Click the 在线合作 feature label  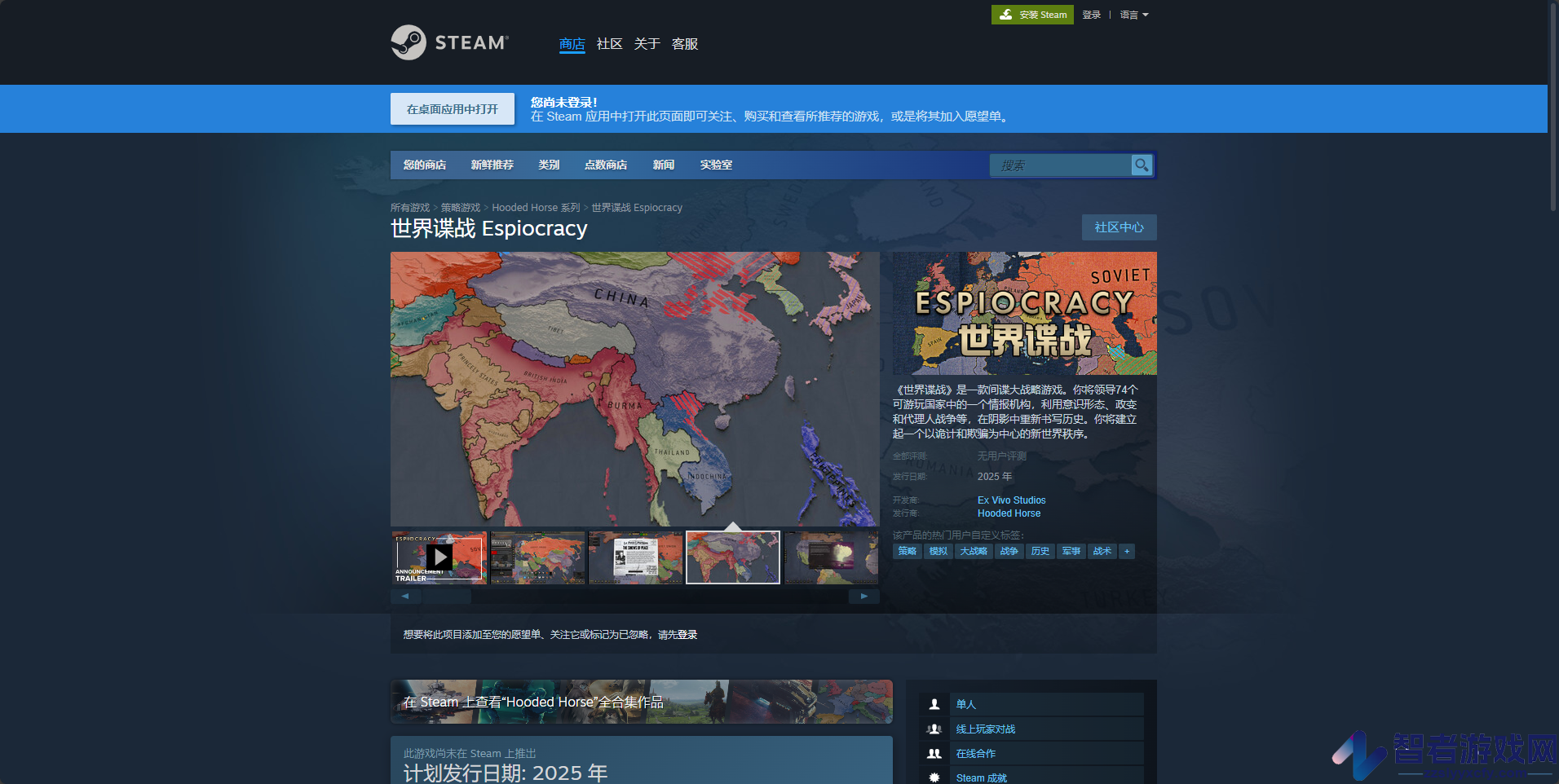[976, 754]
